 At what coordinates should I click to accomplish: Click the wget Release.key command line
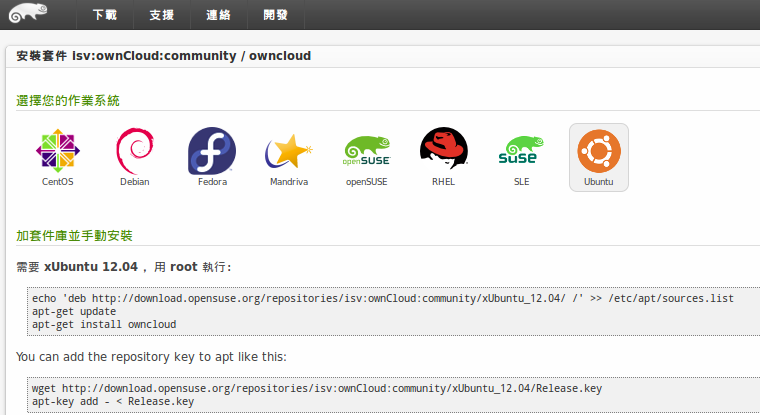click(317, 388)
